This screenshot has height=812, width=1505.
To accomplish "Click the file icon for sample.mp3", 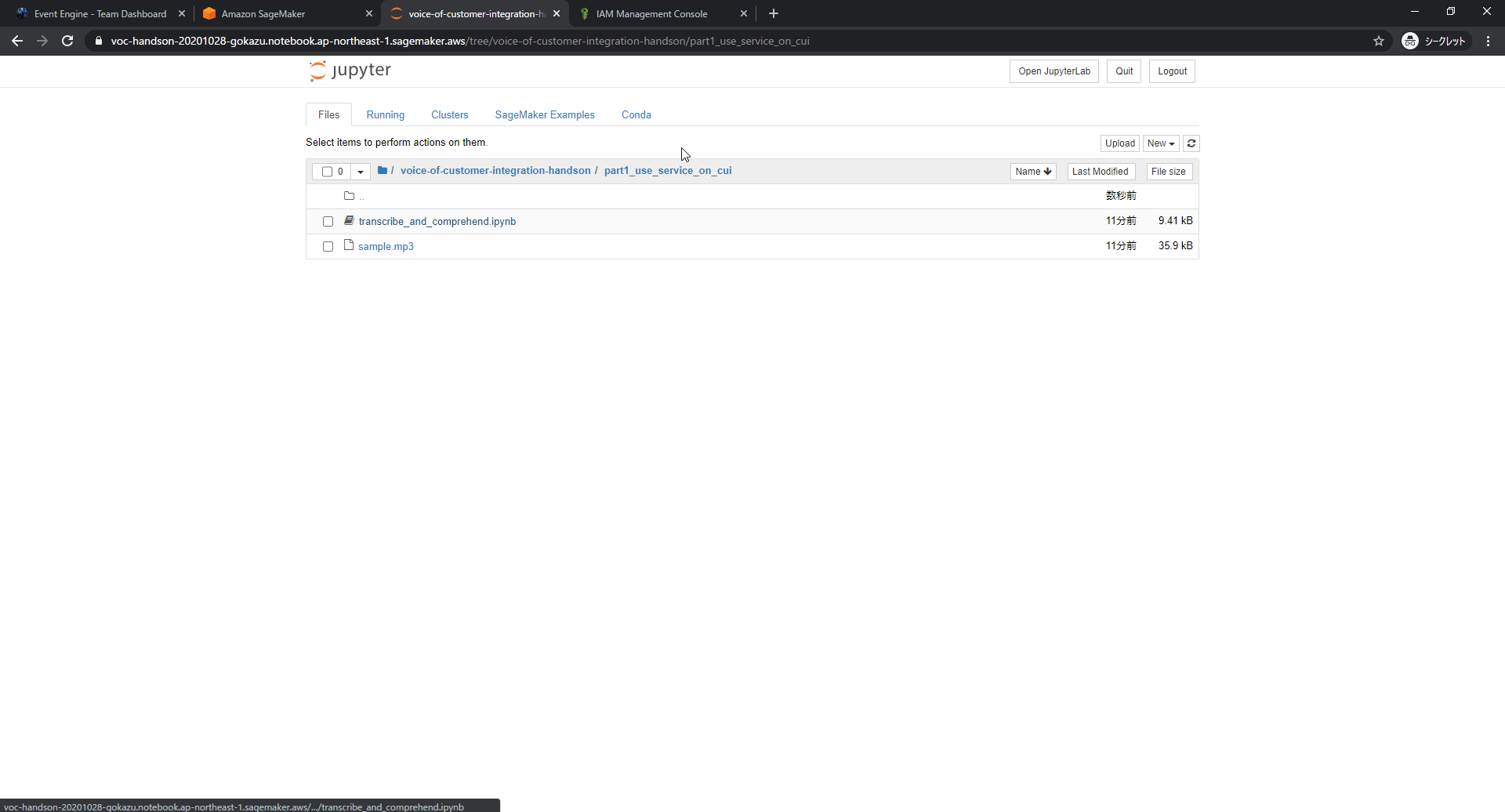I will (x=350, y=245).
